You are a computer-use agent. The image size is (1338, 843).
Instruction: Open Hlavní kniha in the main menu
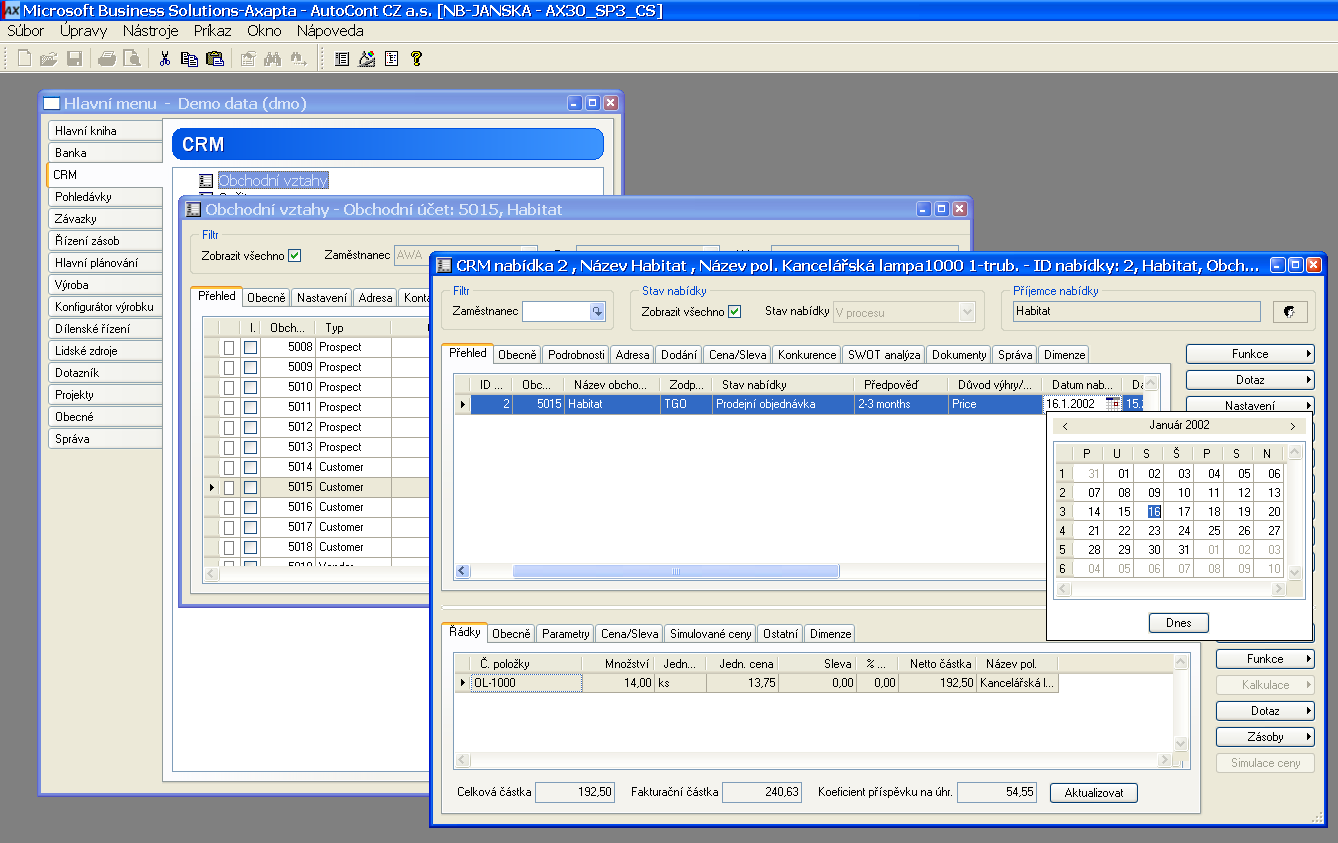[x=104, y=131]
